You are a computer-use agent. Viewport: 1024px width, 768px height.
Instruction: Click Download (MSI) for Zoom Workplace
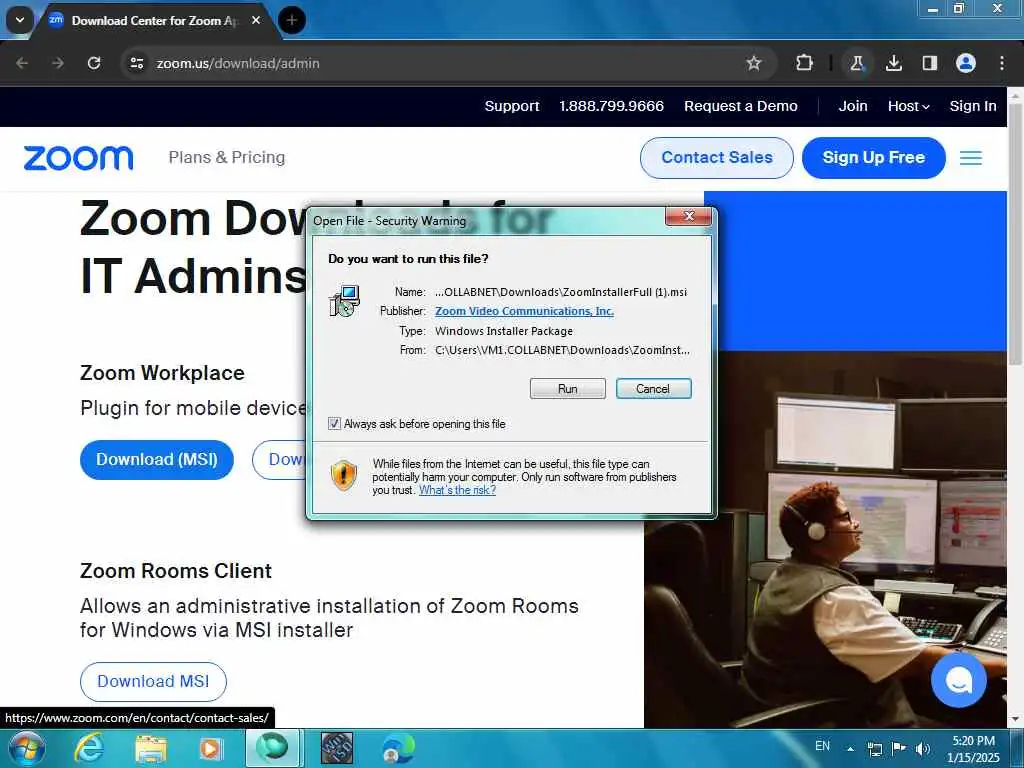tap(157, 460)
